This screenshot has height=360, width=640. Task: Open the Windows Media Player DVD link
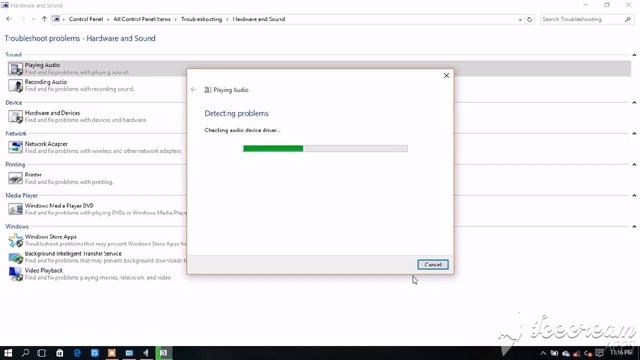[x=59, y=206]
